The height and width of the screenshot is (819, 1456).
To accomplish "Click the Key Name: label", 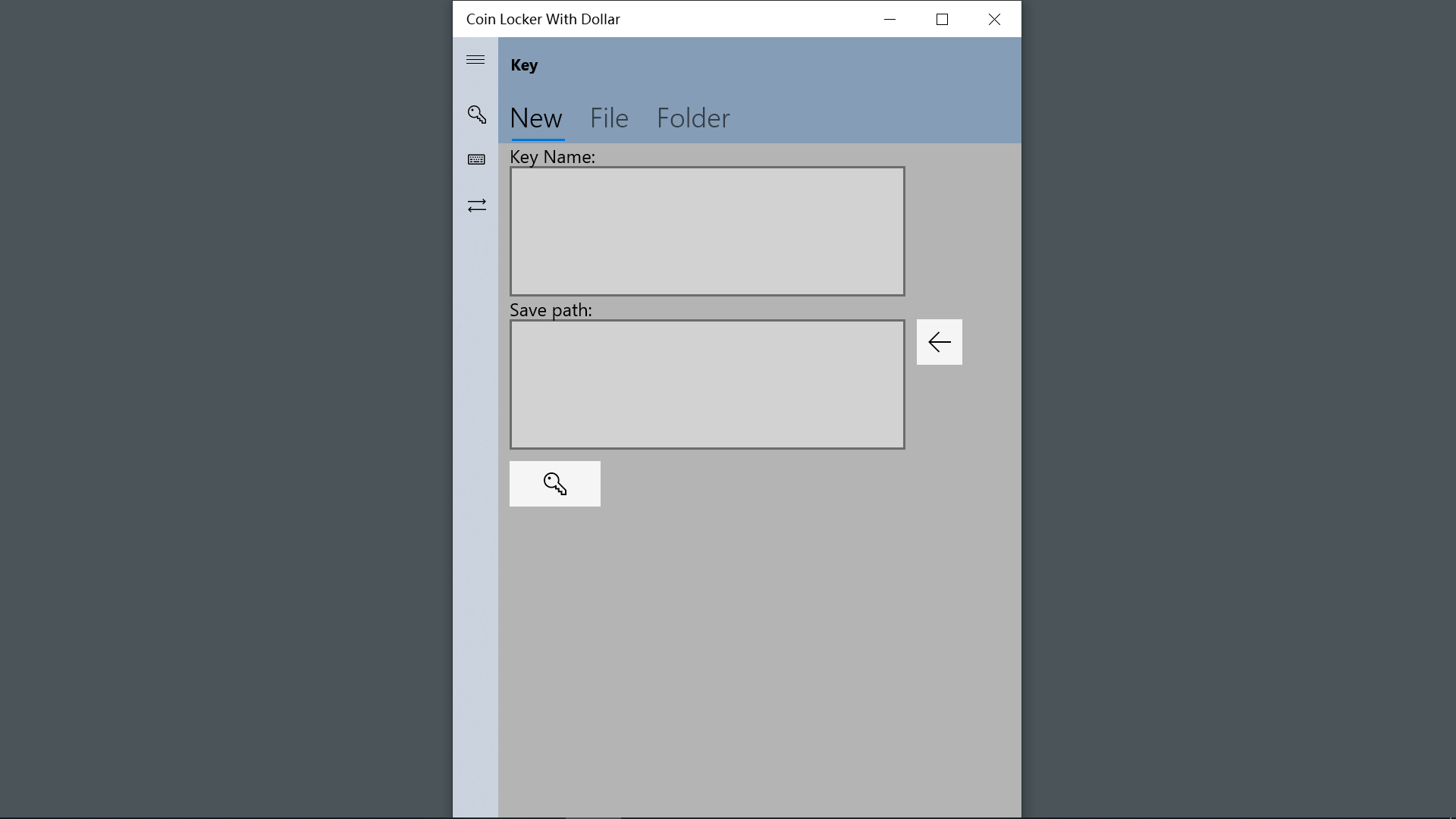I will coord(552,157).
